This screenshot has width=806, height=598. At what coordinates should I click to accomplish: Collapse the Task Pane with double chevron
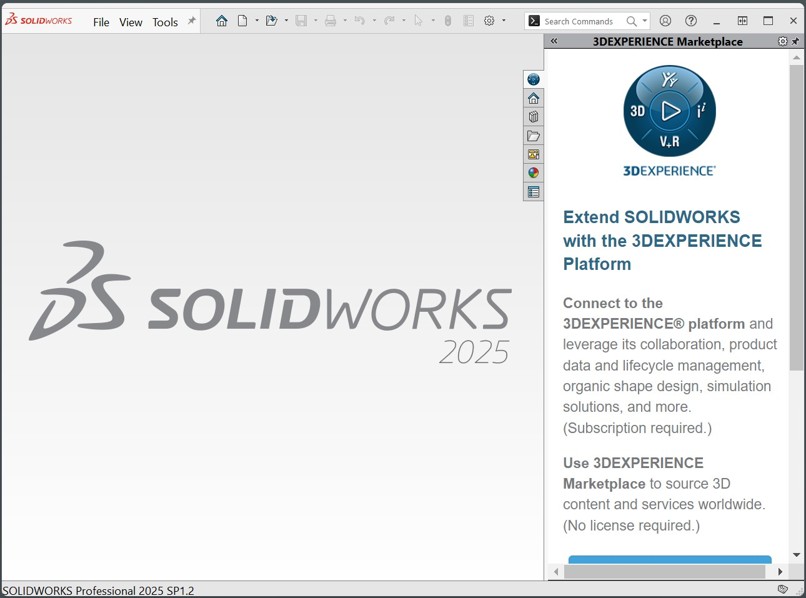pyautogui.click(x=554, y=41)
